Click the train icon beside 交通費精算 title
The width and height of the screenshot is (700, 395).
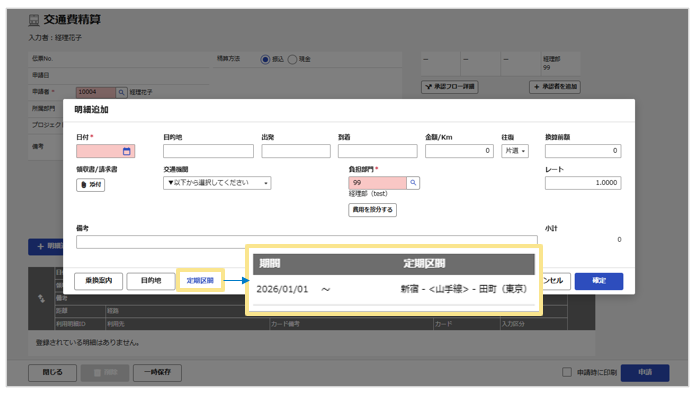(34, 20)
